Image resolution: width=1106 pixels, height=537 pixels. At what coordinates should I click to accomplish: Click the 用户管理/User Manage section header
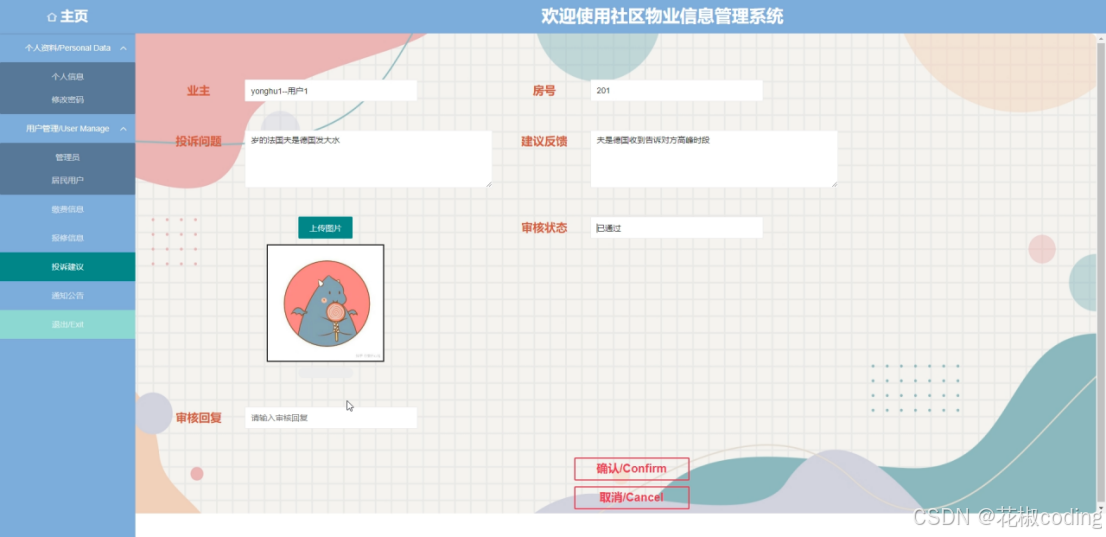point(68,128)
